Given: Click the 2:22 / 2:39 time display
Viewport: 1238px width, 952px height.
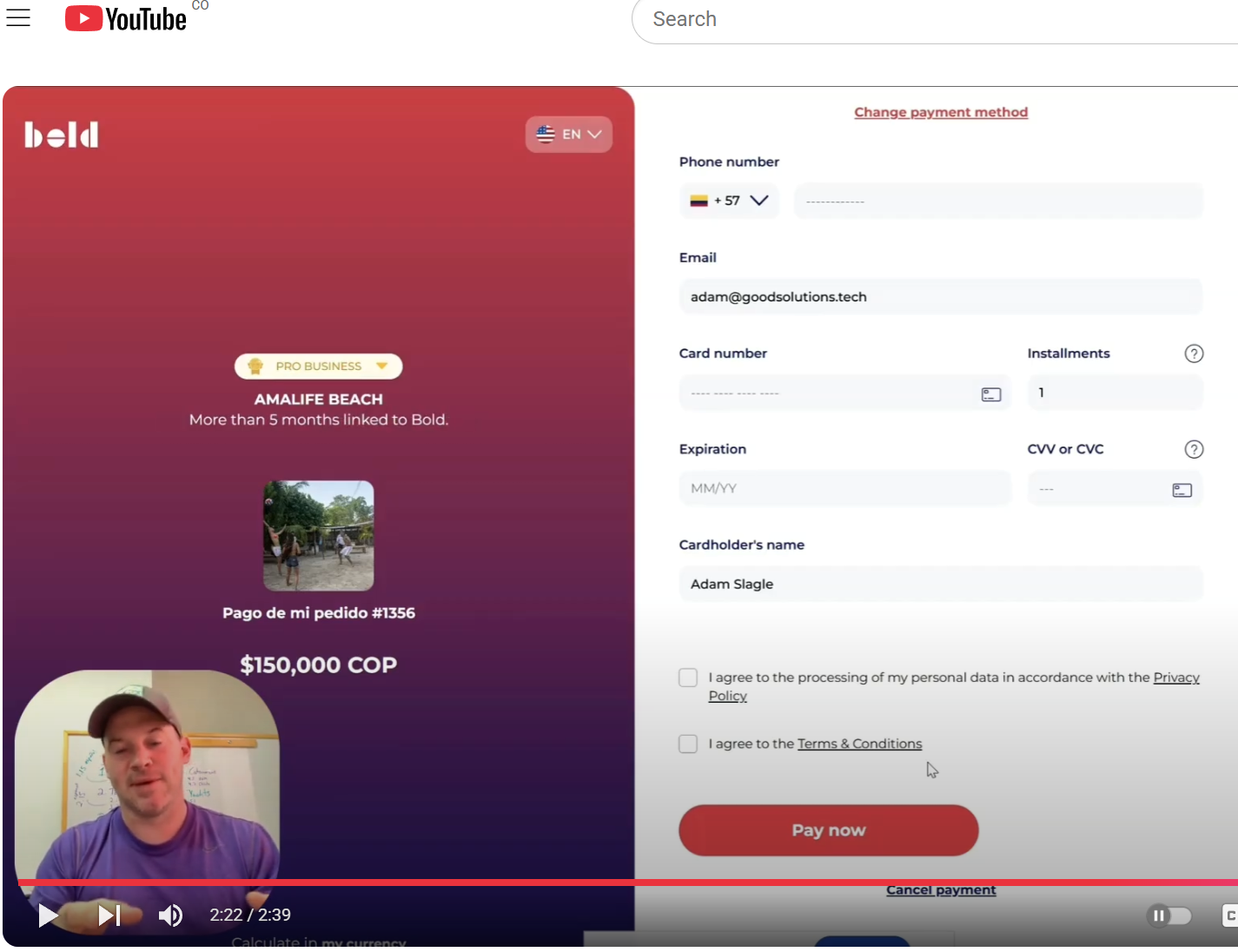Looking at the screenshot, I should tap(250, 915).
